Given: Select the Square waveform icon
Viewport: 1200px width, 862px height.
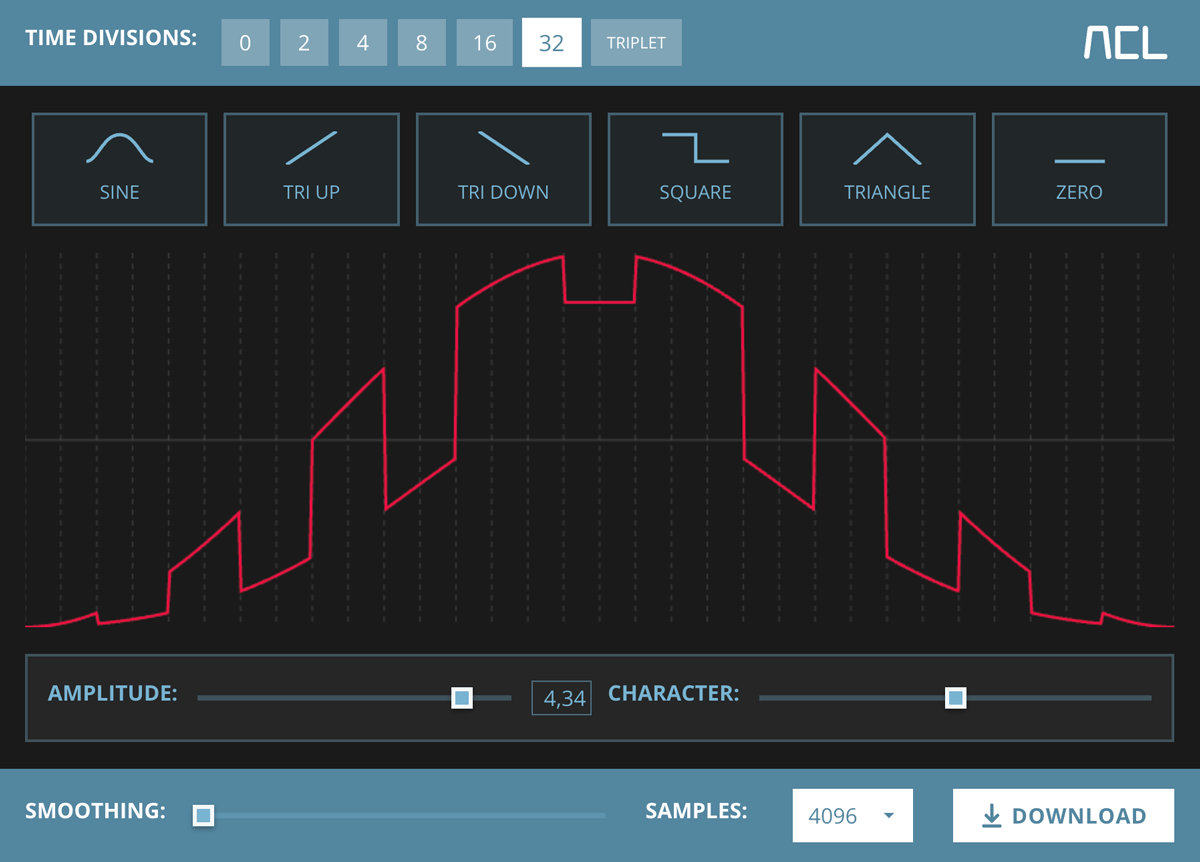Looking at the screenshot, I should pos(695,168).
